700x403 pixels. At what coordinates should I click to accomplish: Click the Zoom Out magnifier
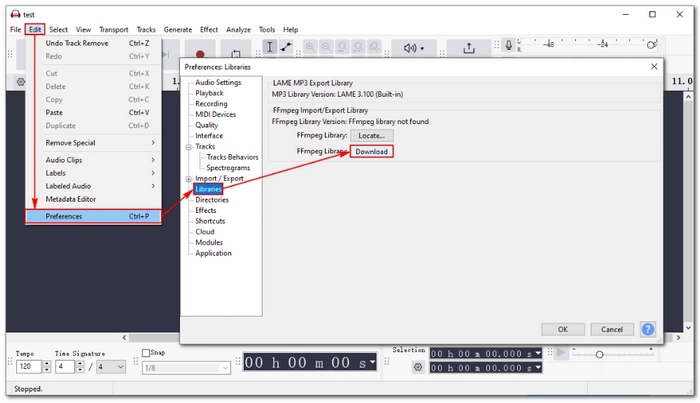pyautogui.click(x=326, y=47)
